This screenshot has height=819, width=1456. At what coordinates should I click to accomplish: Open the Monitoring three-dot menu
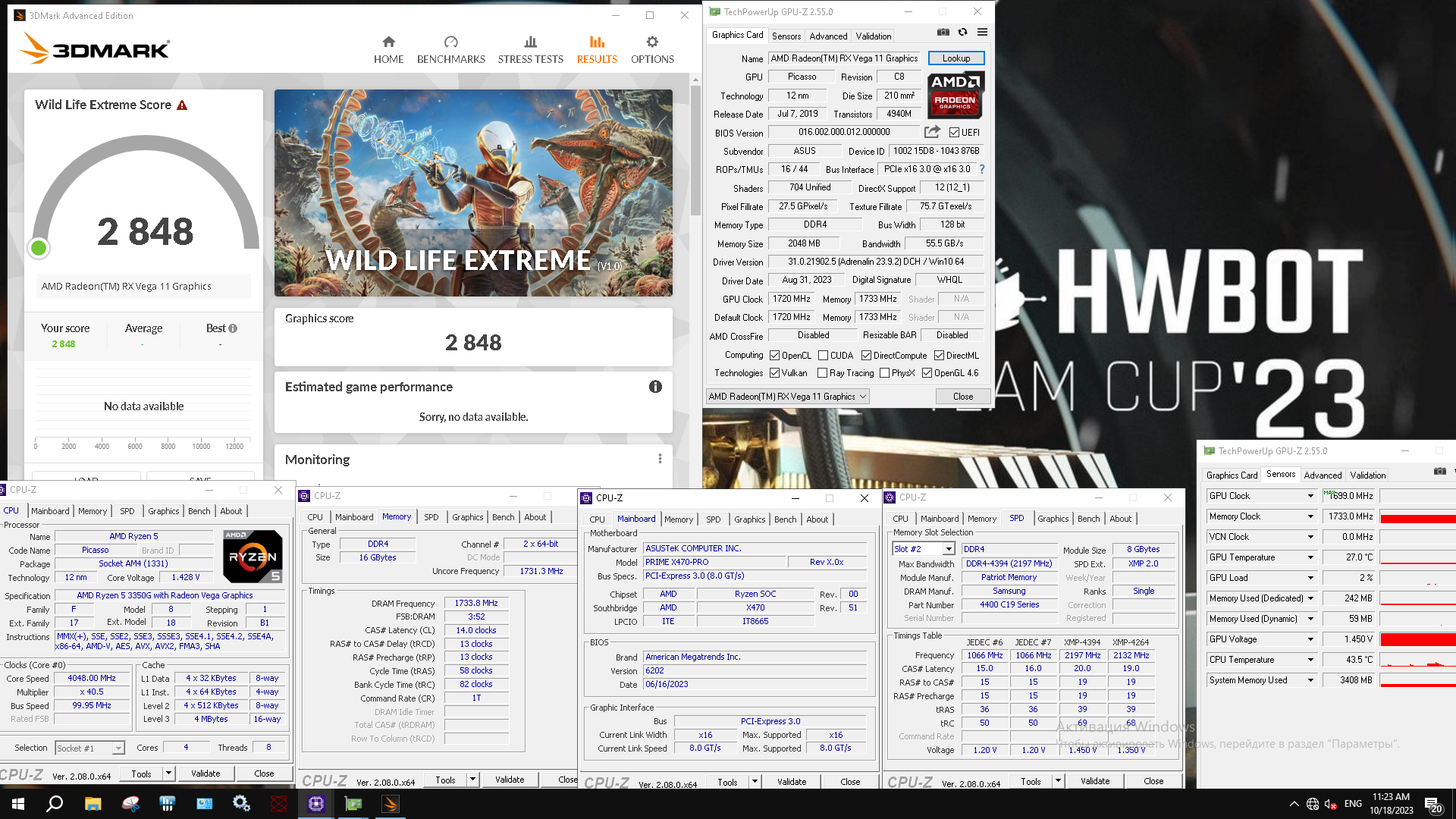tap(660, 459)
